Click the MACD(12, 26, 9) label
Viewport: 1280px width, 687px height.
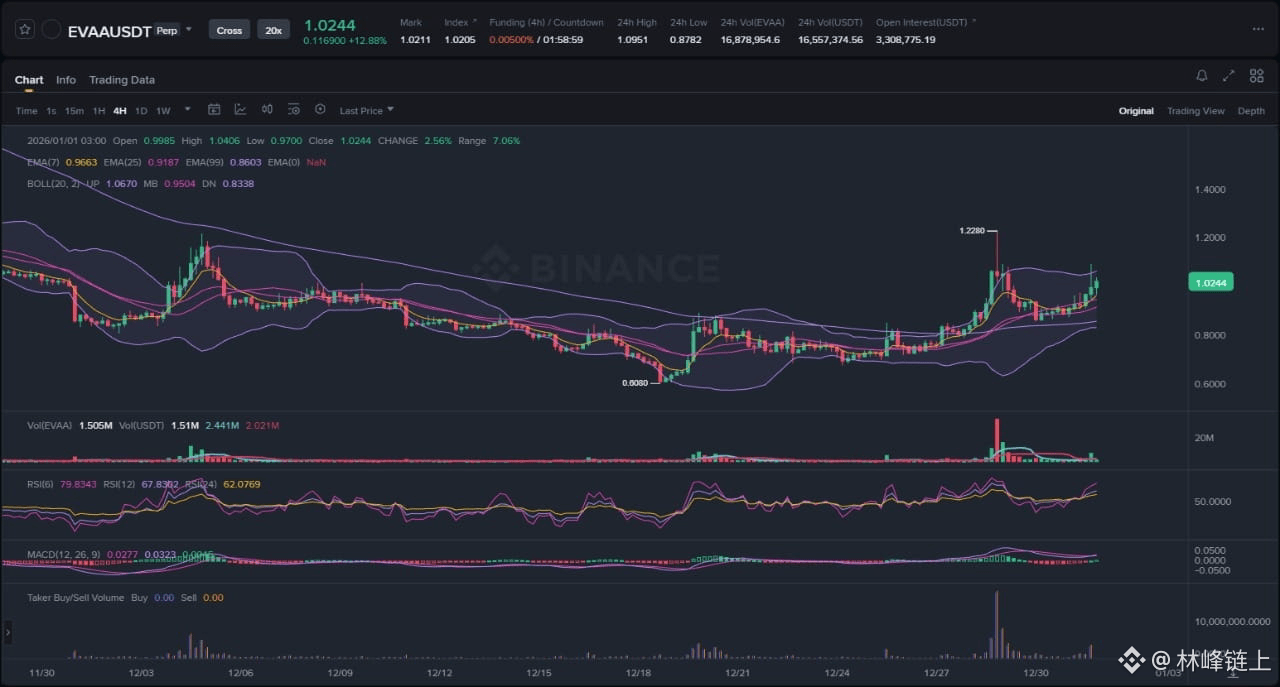click(x=63, y=554)
